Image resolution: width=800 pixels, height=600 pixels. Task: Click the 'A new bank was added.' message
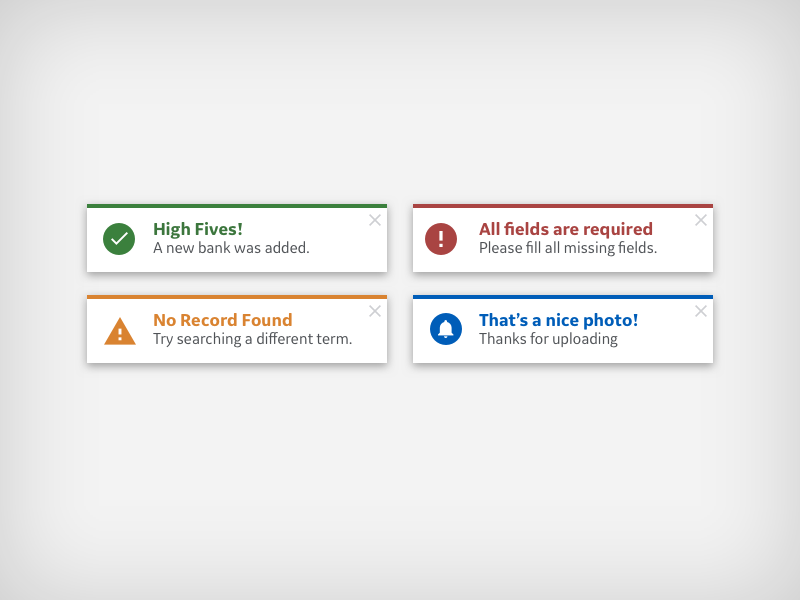pyautogui.click(x=231, y=248)
